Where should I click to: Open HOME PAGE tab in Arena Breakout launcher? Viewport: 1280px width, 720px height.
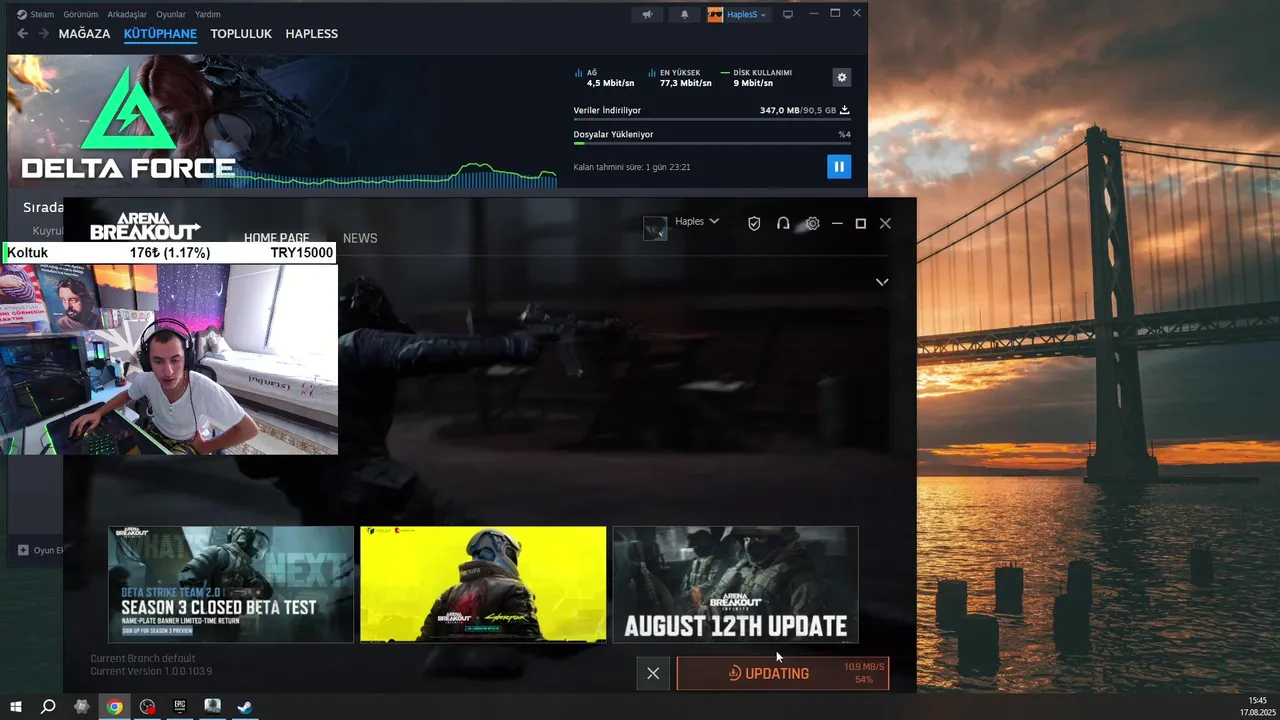point(276,238)
